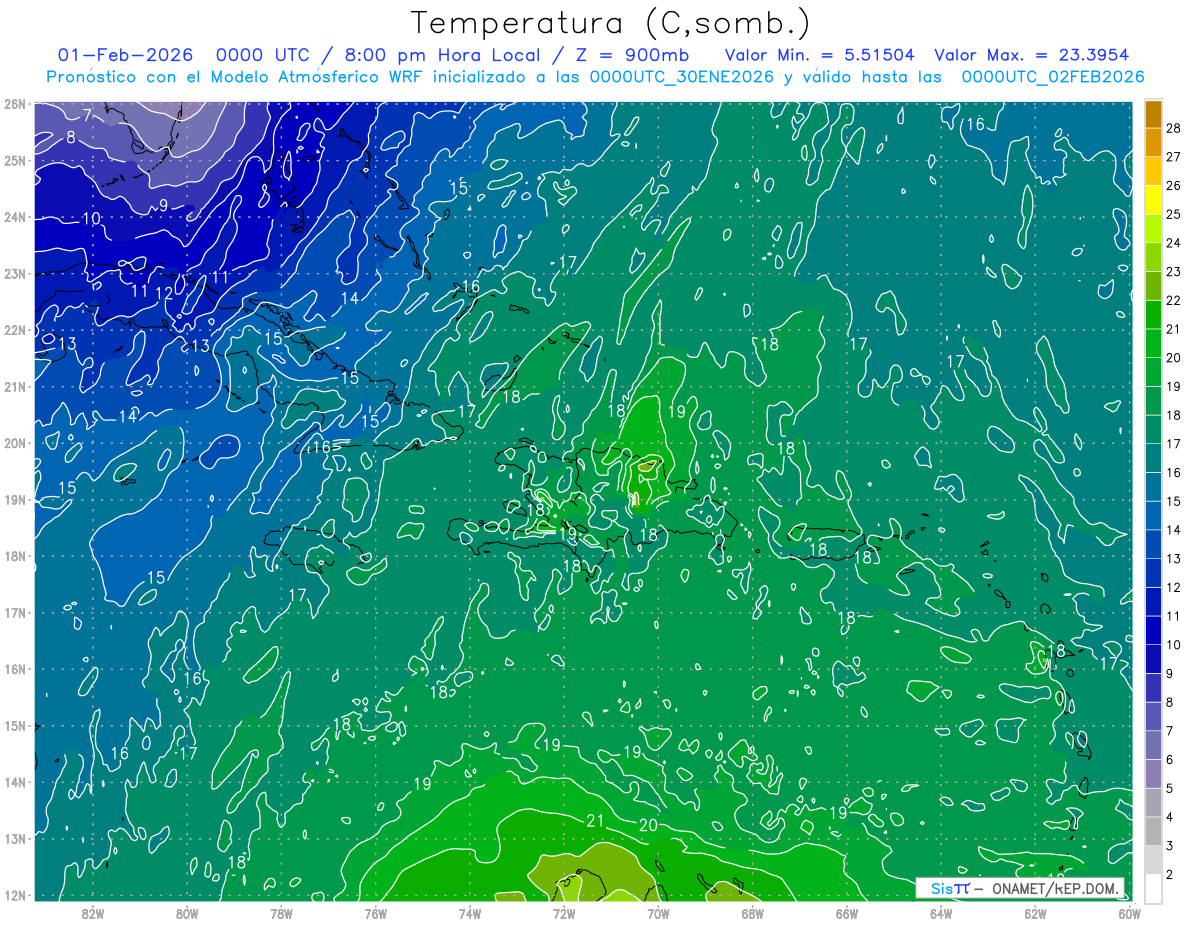Screen dimensions: 1200x927
Task: Click the '18N' latitude label
Action: [14, 556]
